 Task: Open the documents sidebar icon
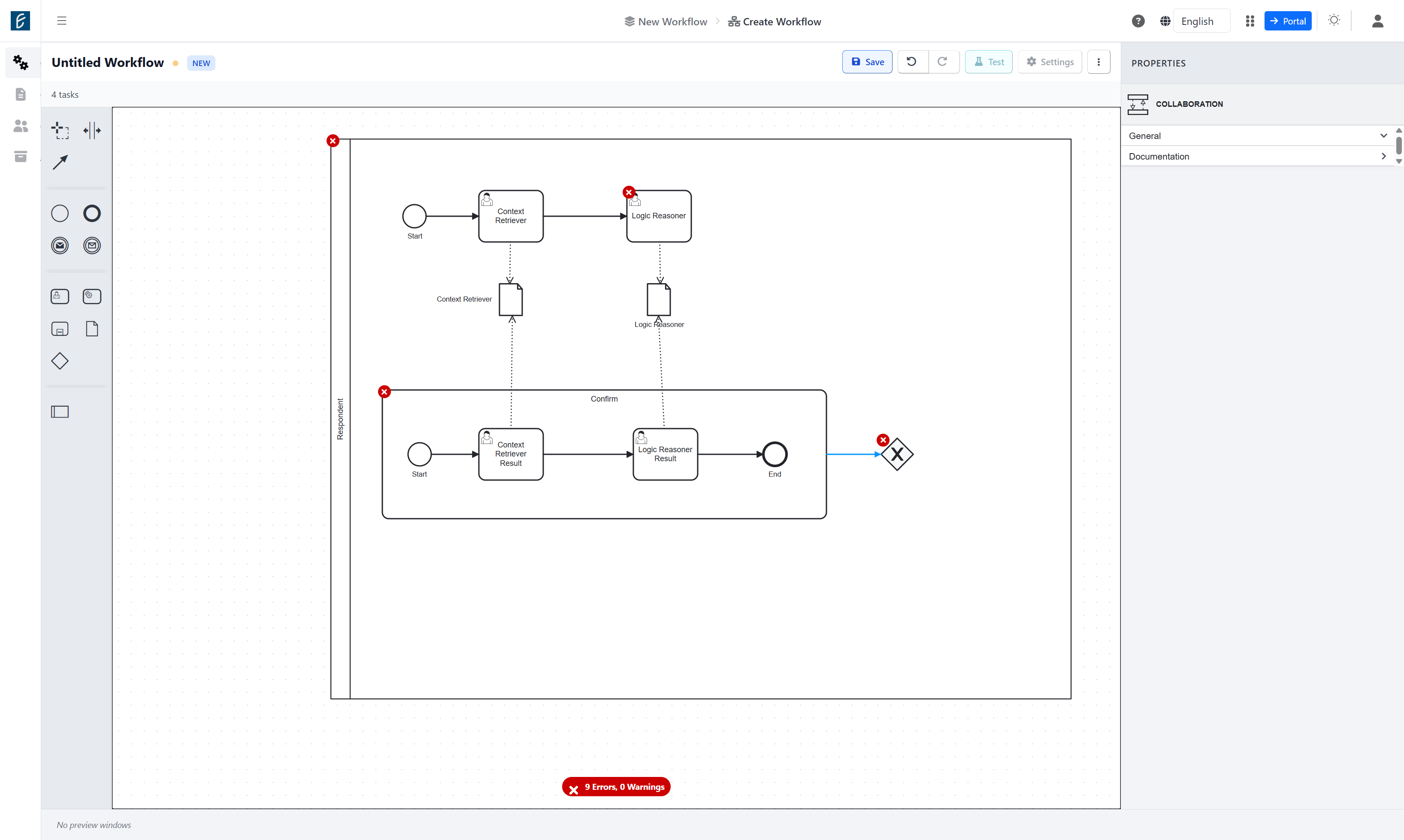pyautogui.click(x=20, y=94)
